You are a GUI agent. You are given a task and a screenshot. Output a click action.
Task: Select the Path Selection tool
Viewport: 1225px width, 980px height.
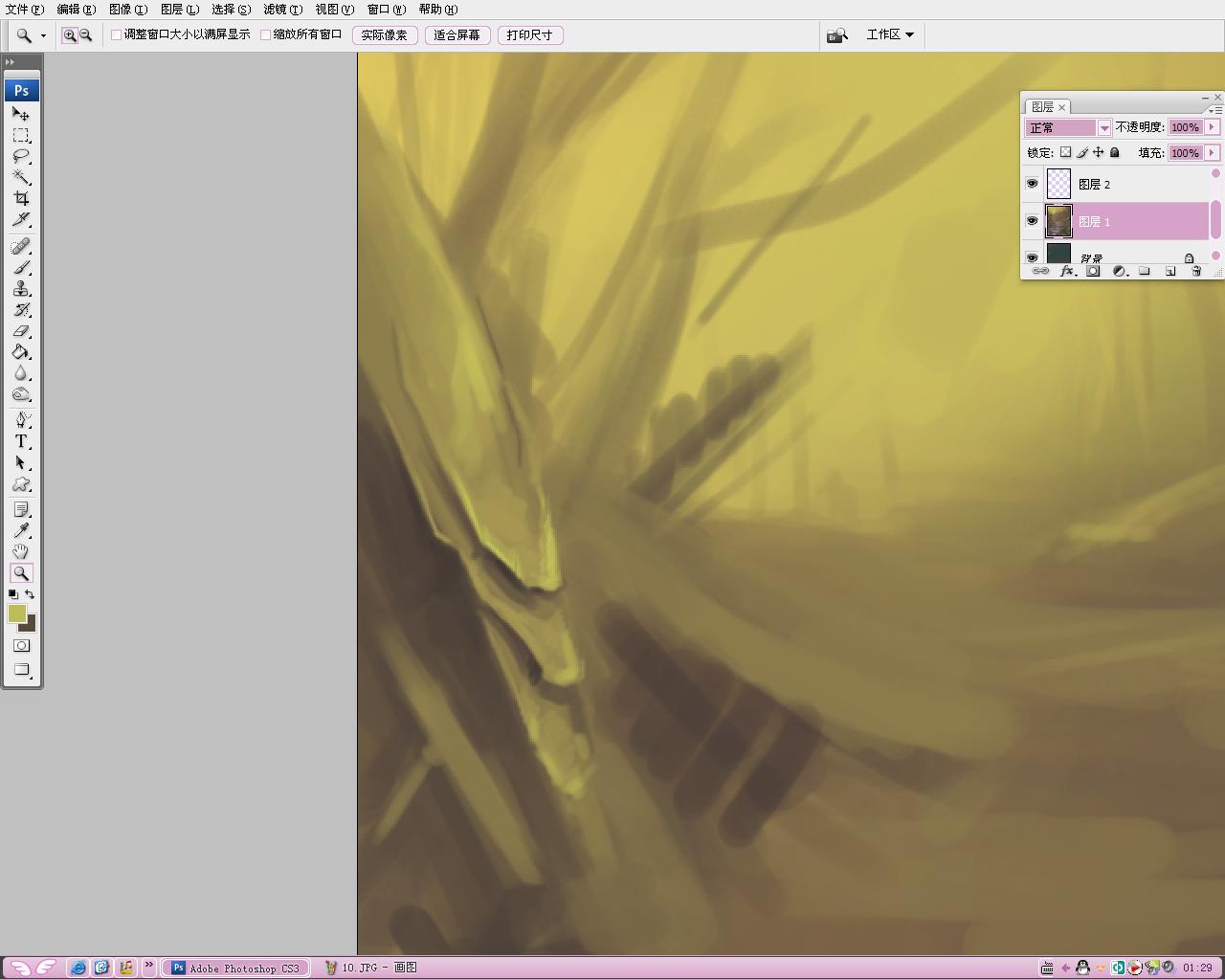[21, 462]
